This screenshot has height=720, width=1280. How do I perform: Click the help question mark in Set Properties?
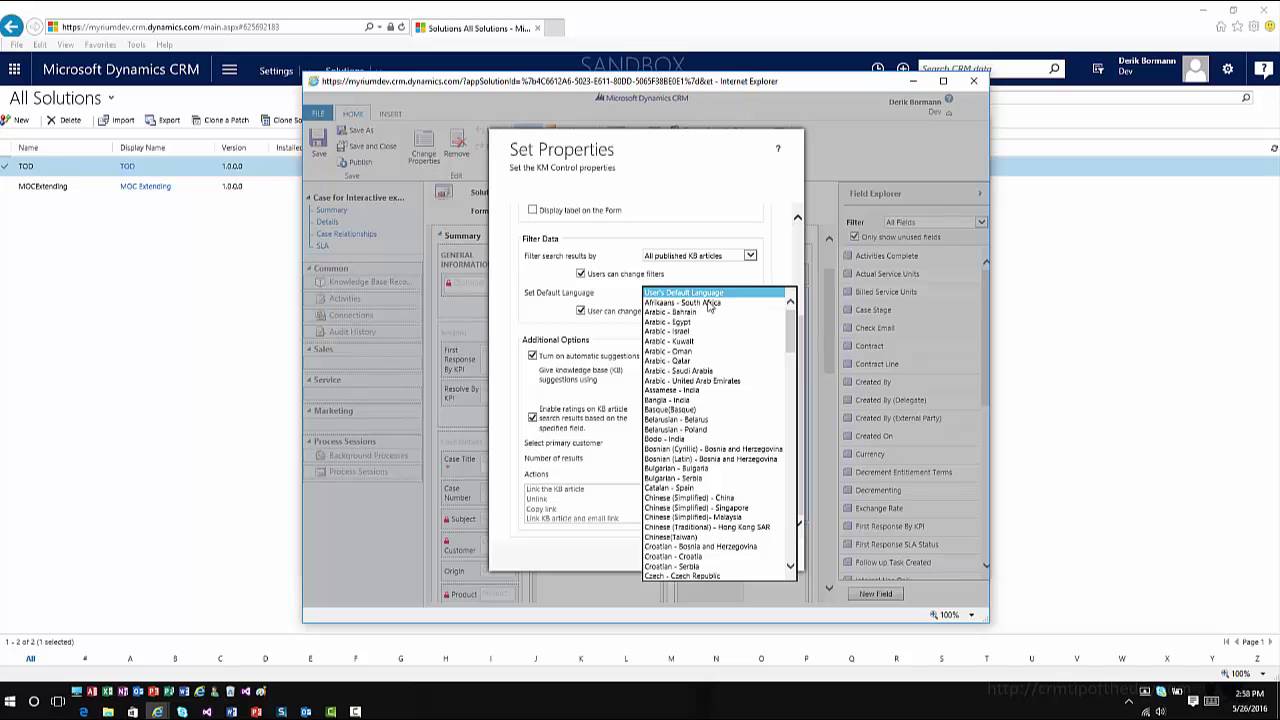(778, 148)
